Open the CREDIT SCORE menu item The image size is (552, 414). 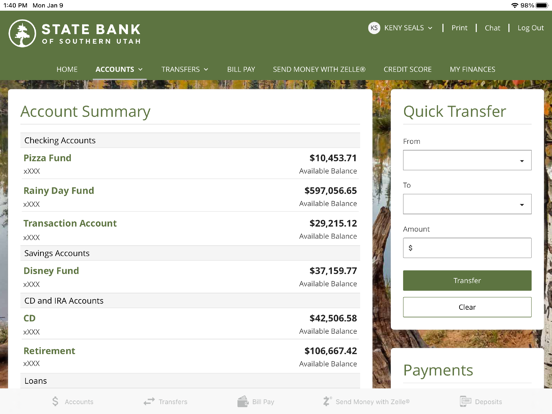407,69
